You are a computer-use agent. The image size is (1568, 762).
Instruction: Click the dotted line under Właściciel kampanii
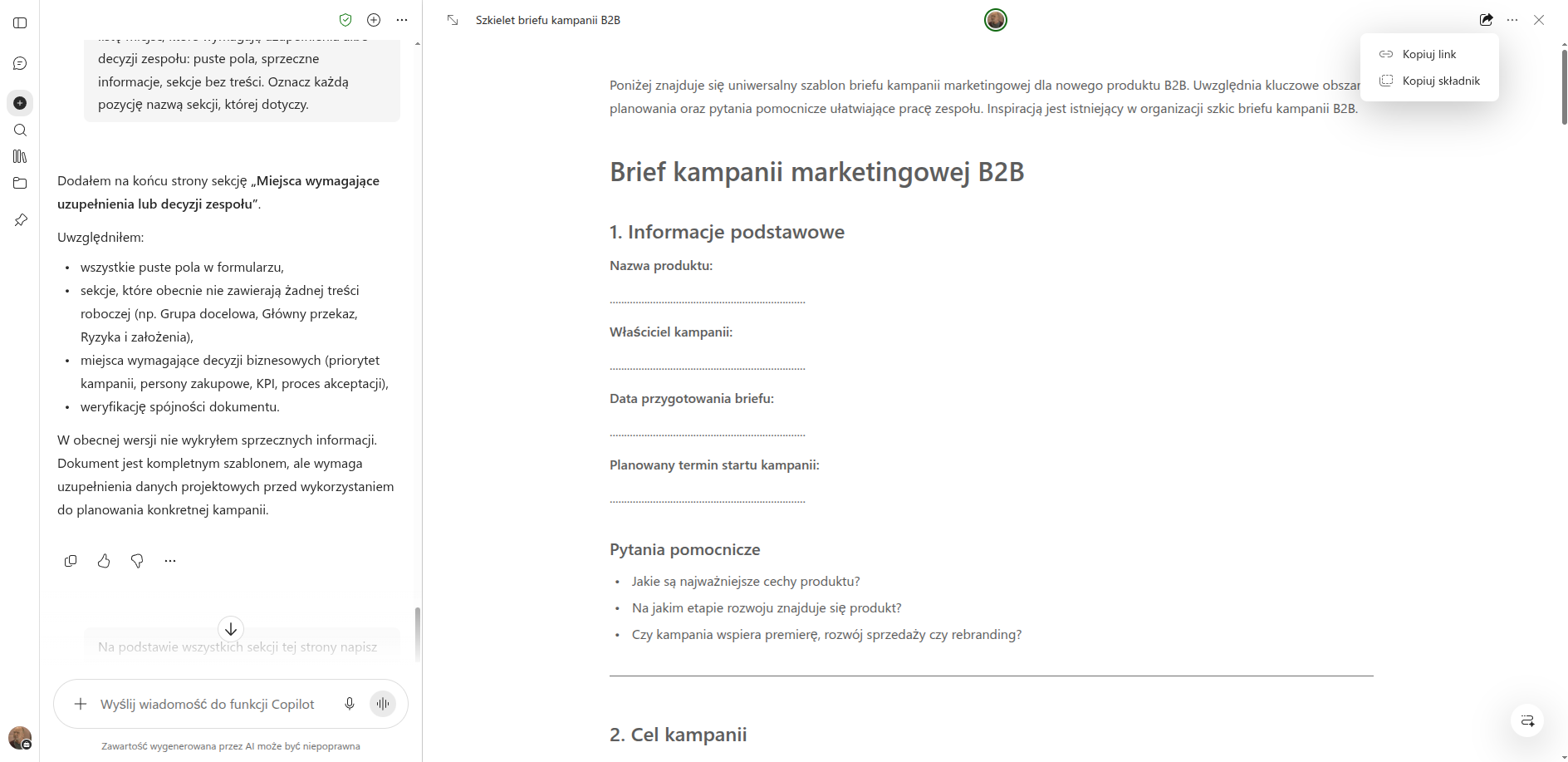708,366
